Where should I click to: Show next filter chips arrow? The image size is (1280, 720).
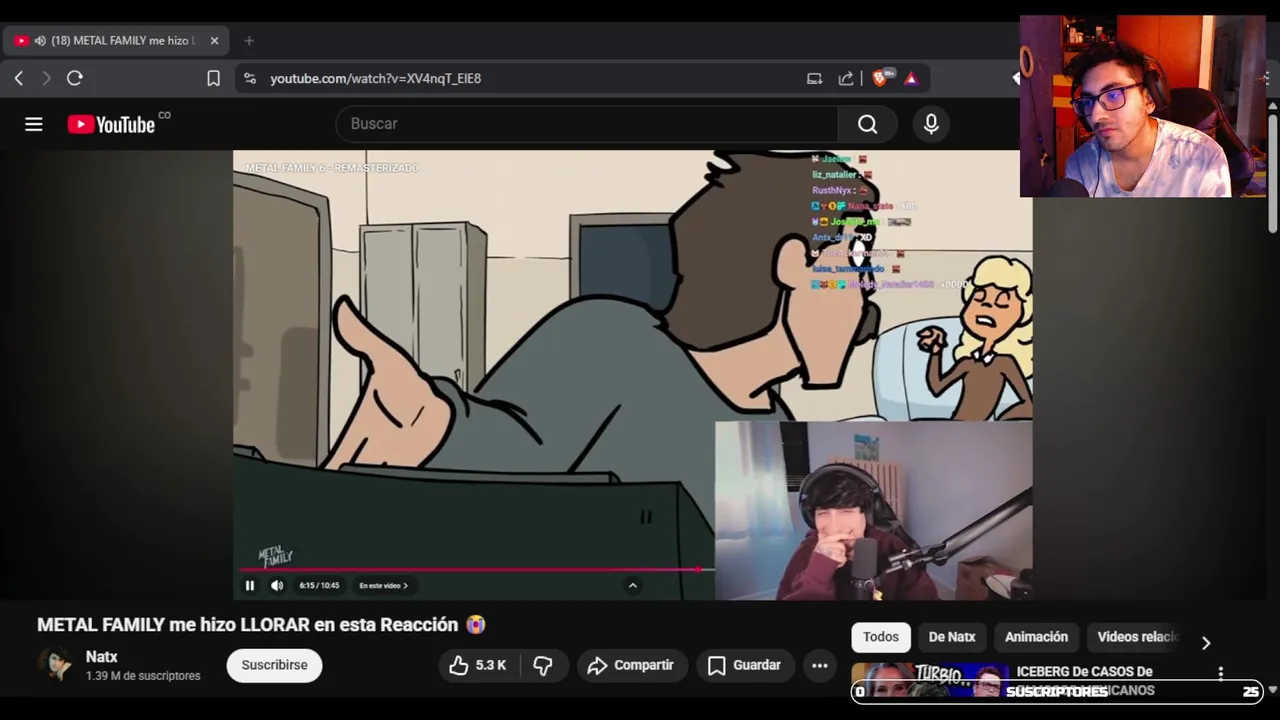pyautogui.click(x=1206, y=643)
